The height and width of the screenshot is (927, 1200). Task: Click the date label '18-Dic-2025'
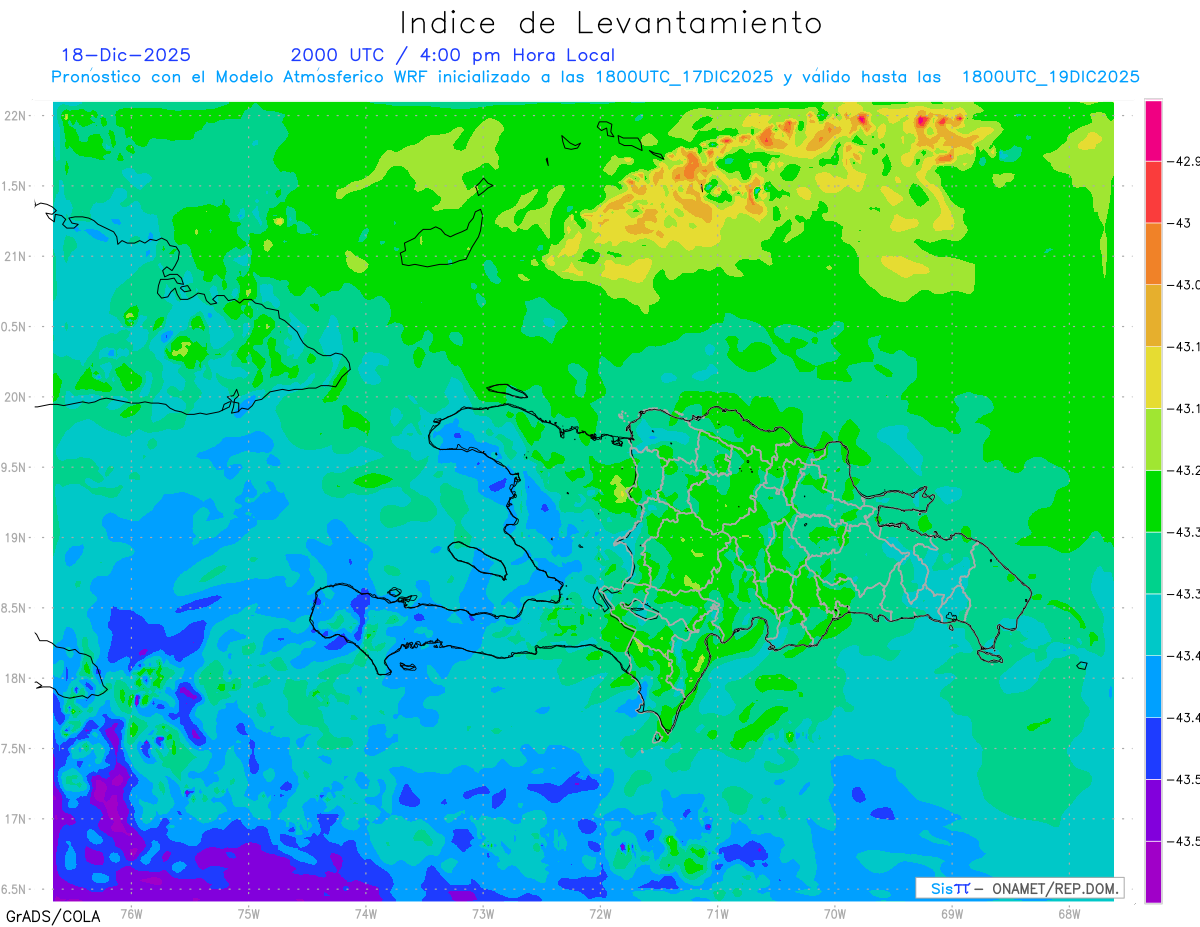point(126,55)
